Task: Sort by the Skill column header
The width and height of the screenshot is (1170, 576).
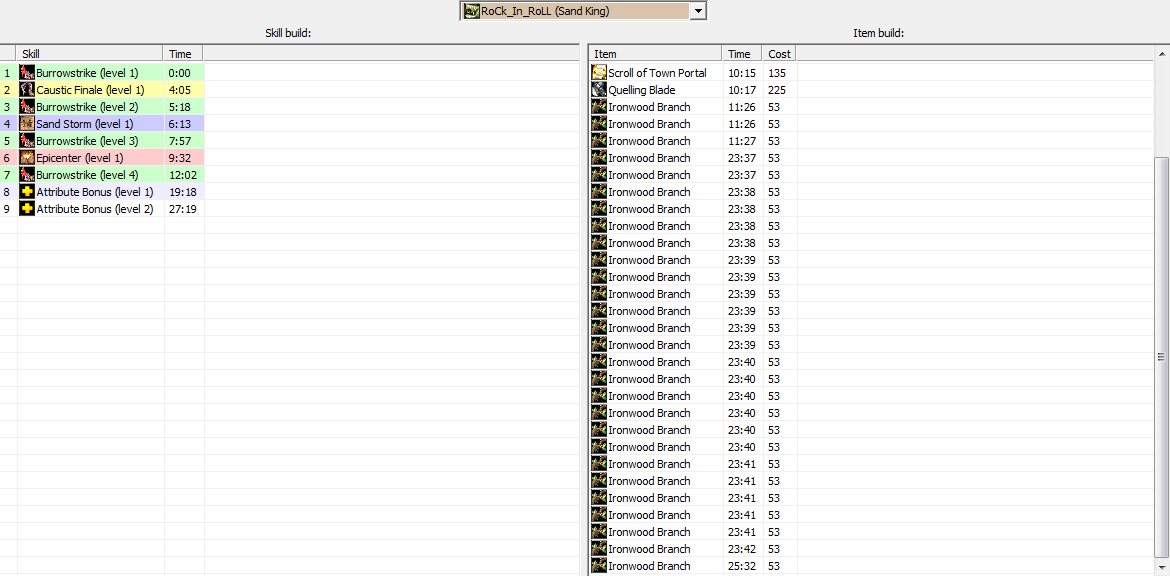Action: click(90, 54)
